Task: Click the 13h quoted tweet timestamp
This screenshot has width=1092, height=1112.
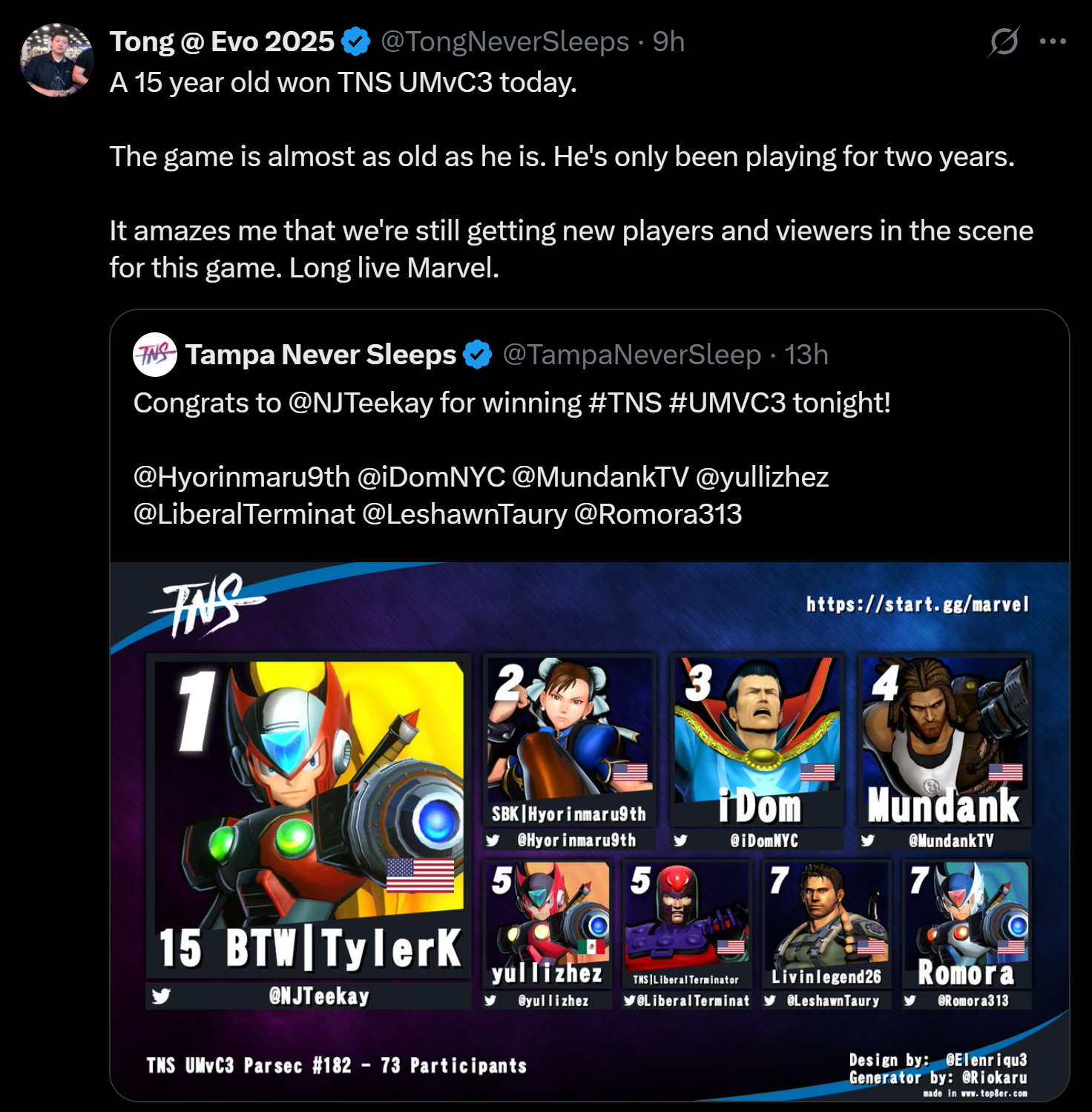Action: click(x=806, y=355)
